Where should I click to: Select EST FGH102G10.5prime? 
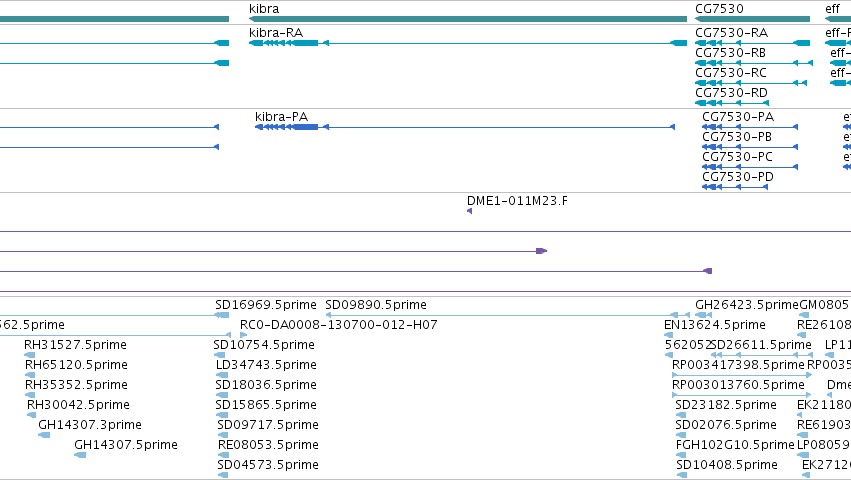pyautogui.click(x=735, y=445)
